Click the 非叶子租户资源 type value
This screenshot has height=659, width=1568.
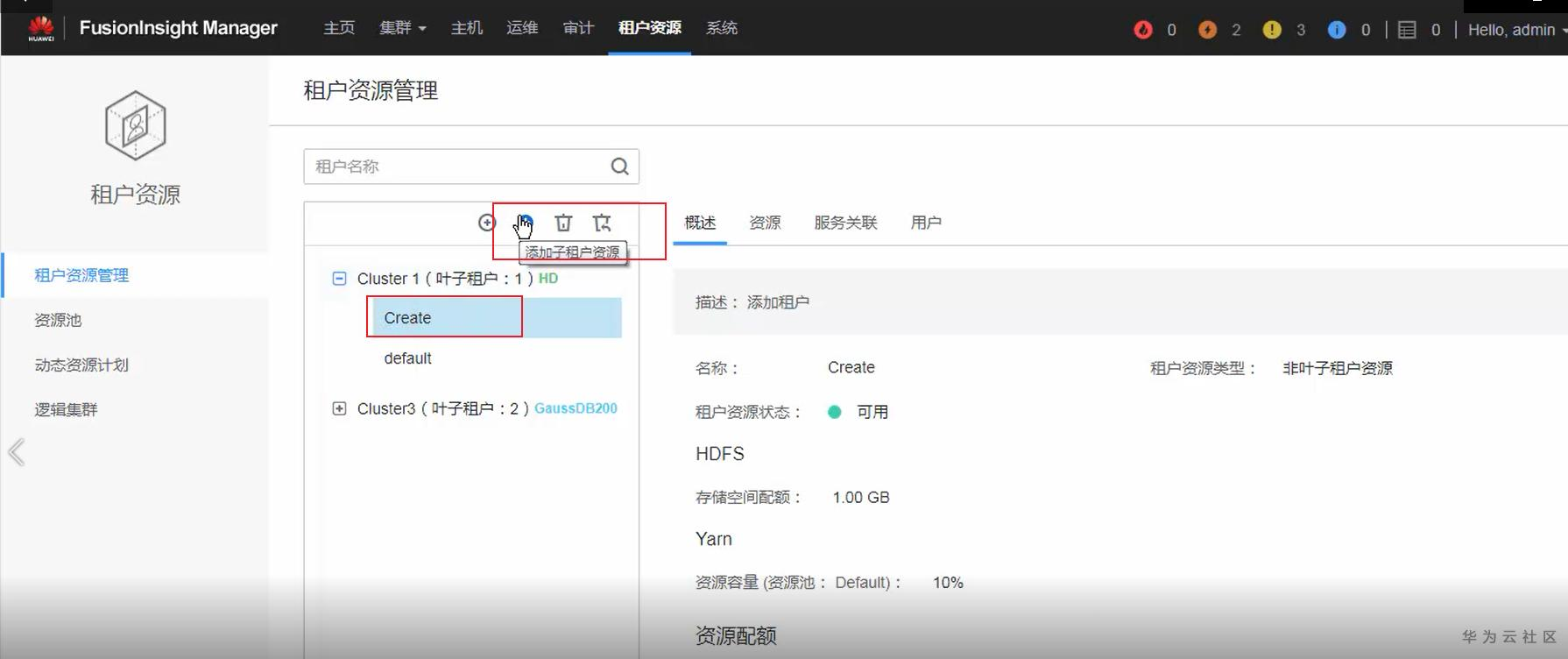click(1338, 368)
